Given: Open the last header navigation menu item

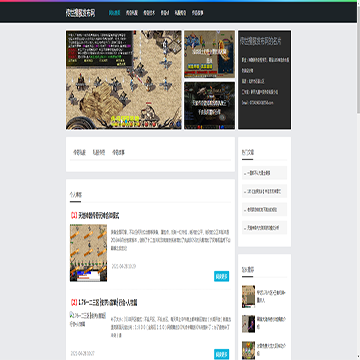Looking at the screenshot, I should [x=197, y=13].
